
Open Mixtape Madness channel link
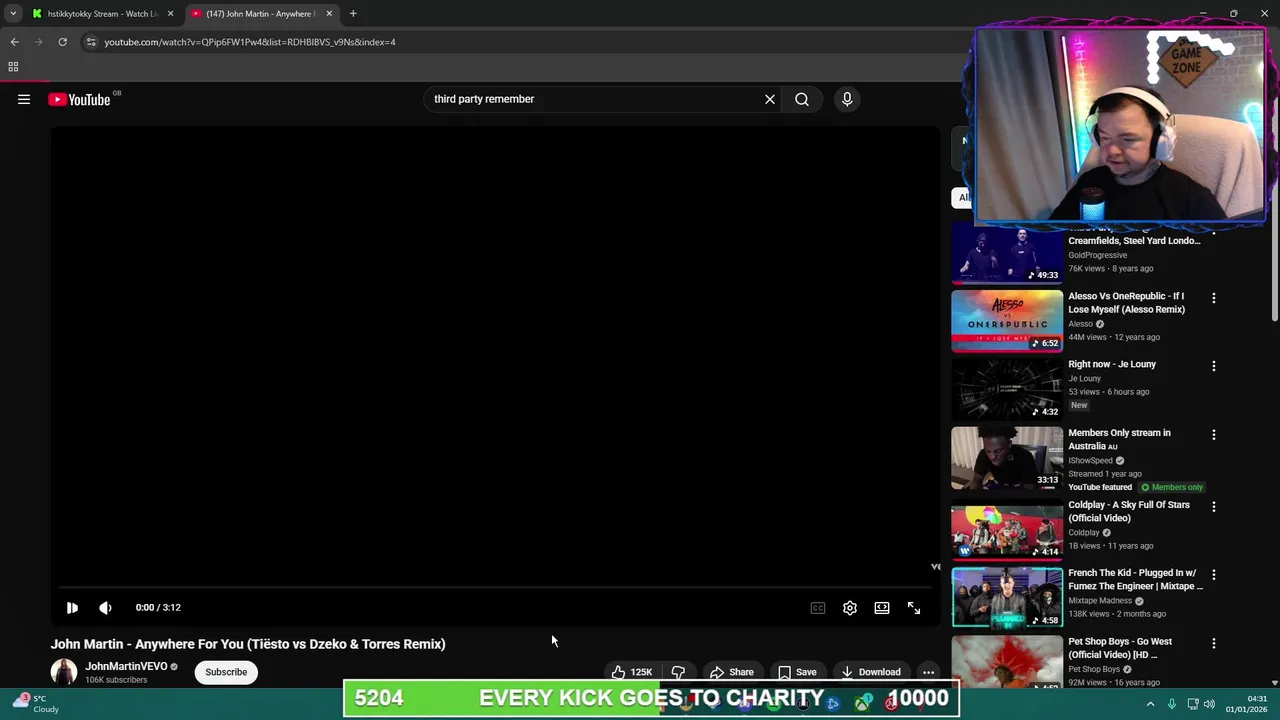click(x=1100, y=601)
